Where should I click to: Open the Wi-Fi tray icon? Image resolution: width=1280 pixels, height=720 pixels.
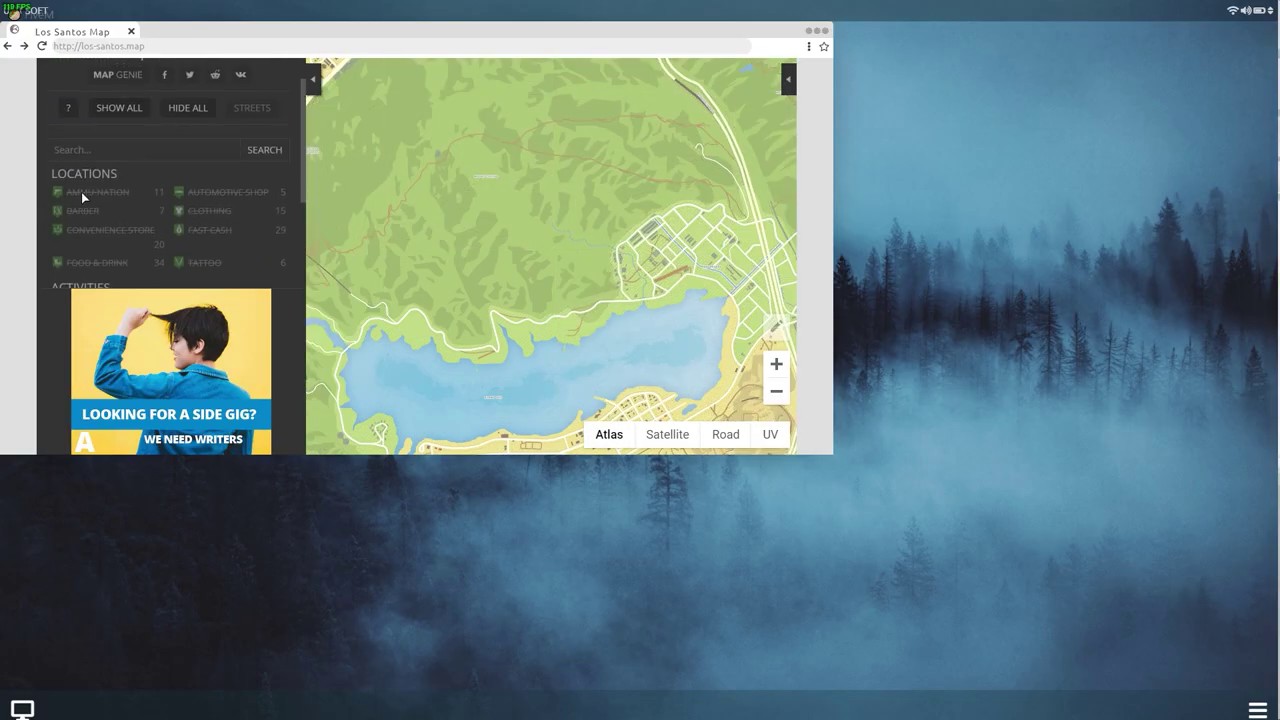coord(1233,10)
